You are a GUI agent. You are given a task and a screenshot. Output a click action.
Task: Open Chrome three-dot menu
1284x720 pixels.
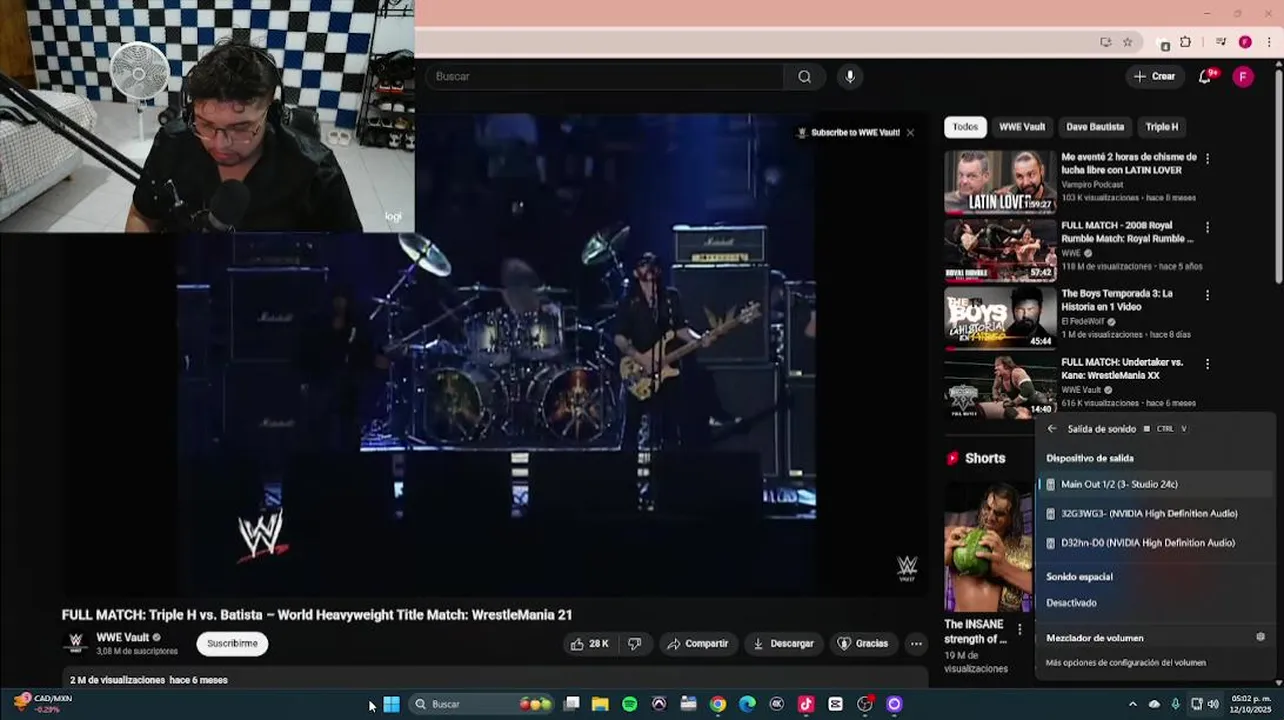tap(1269, 42)
